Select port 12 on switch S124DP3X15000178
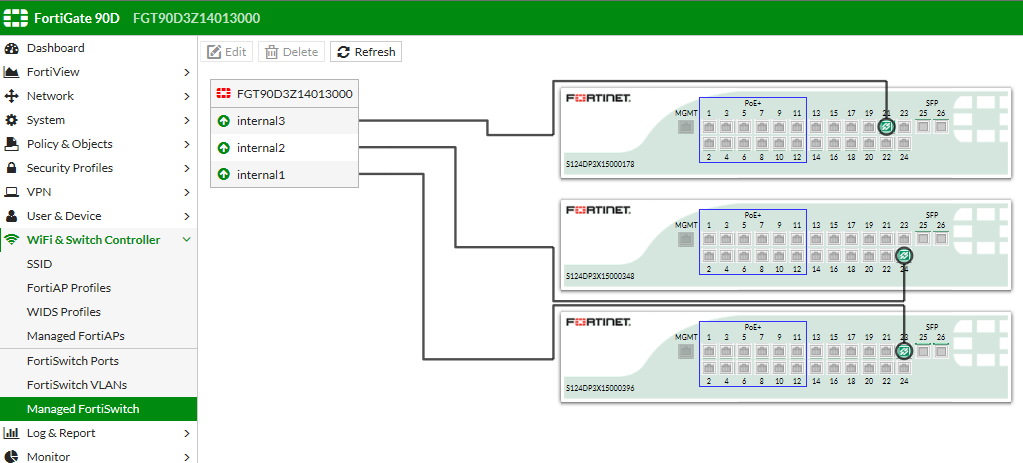This screenshot has width=1023, height=463. (797, 143)
